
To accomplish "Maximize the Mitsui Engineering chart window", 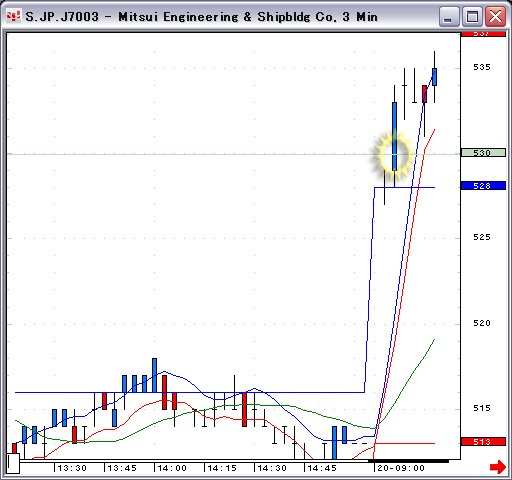I will [x=472, y=16].
